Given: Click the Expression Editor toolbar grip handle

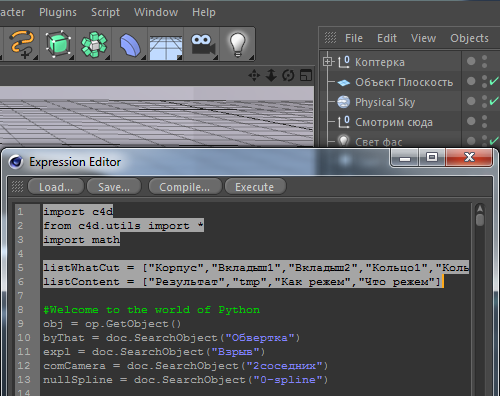Looking at the screenshot, I should 18,186.
